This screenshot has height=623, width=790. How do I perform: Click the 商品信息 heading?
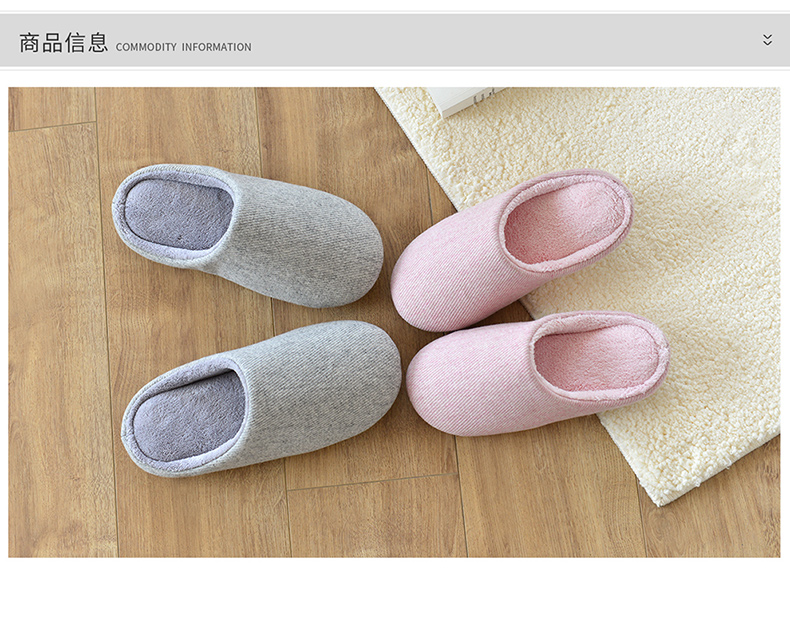63,43
